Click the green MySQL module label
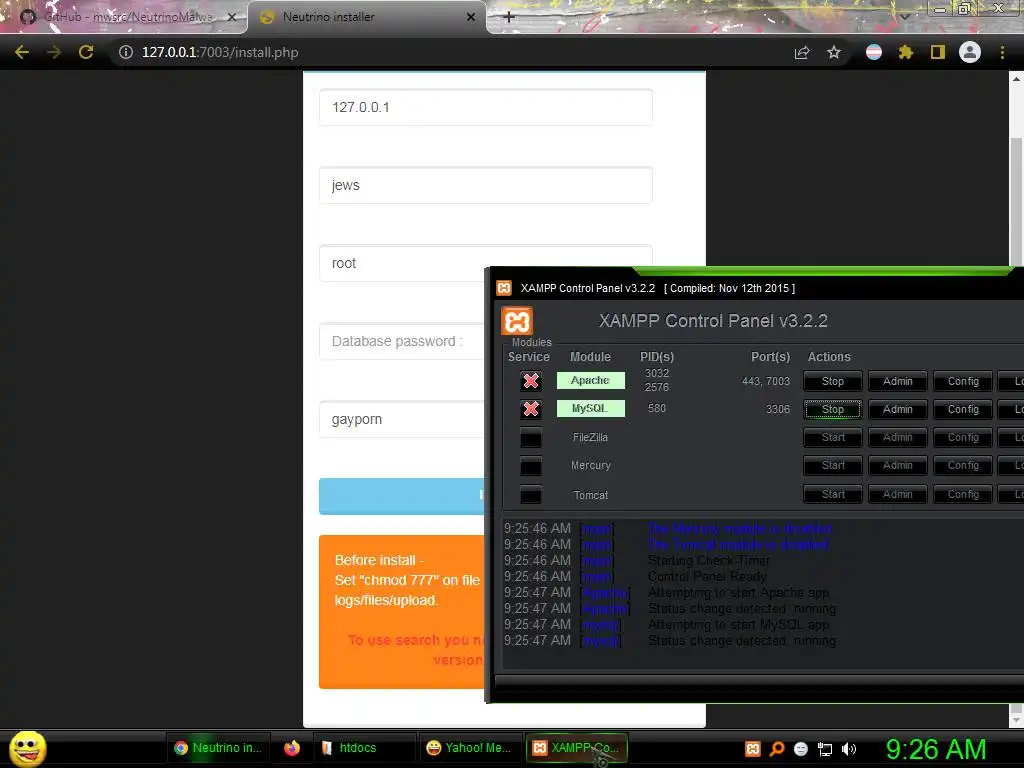This screenshot has height=768, width=1024. click(x=590, y=408)
